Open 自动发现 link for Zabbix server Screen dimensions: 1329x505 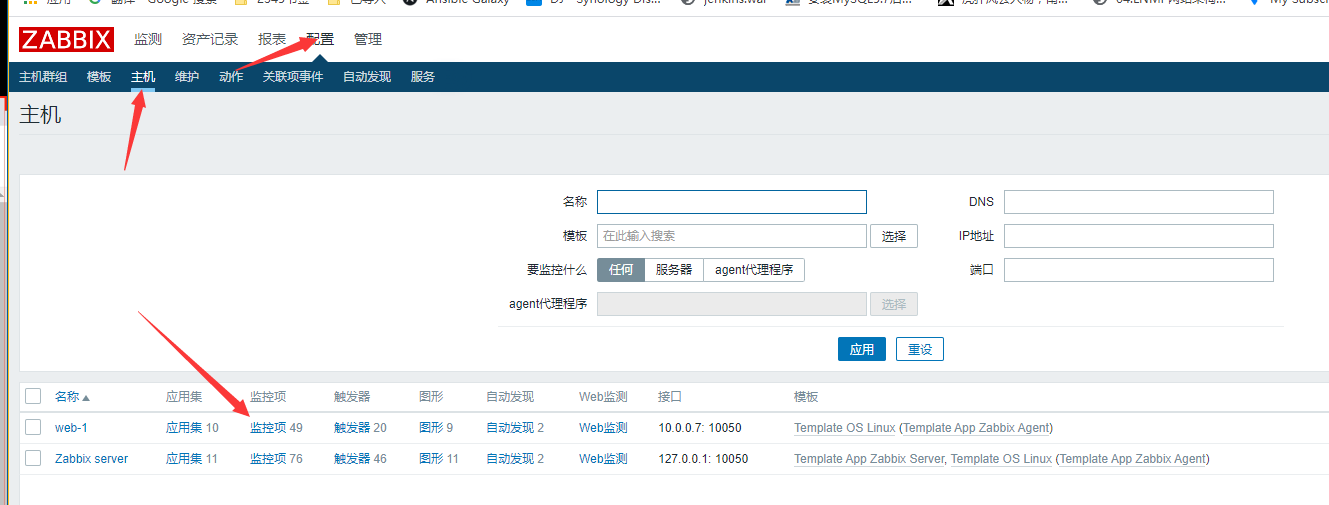[x=510, y=459]
